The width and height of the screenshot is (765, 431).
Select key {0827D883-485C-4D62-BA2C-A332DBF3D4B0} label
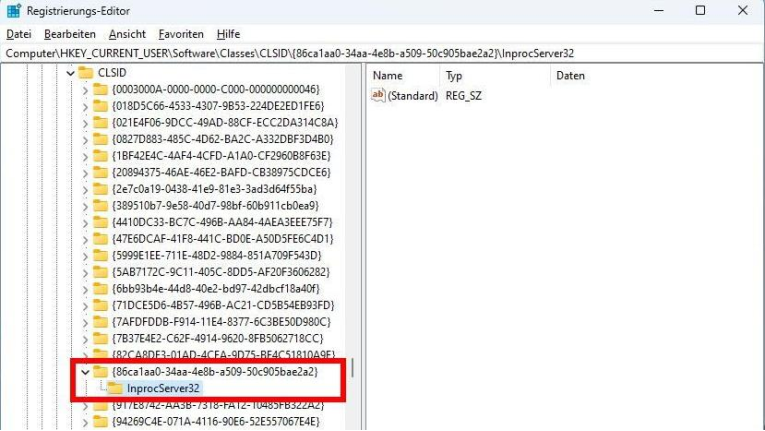[x=222, y=139]
